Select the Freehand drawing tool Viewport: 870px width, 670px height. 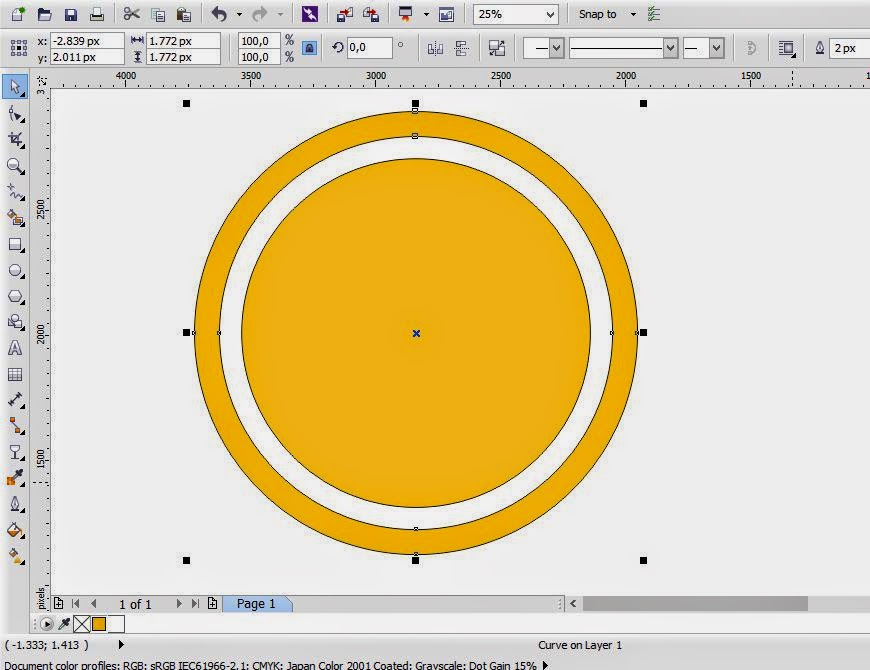tap(16, 192)
